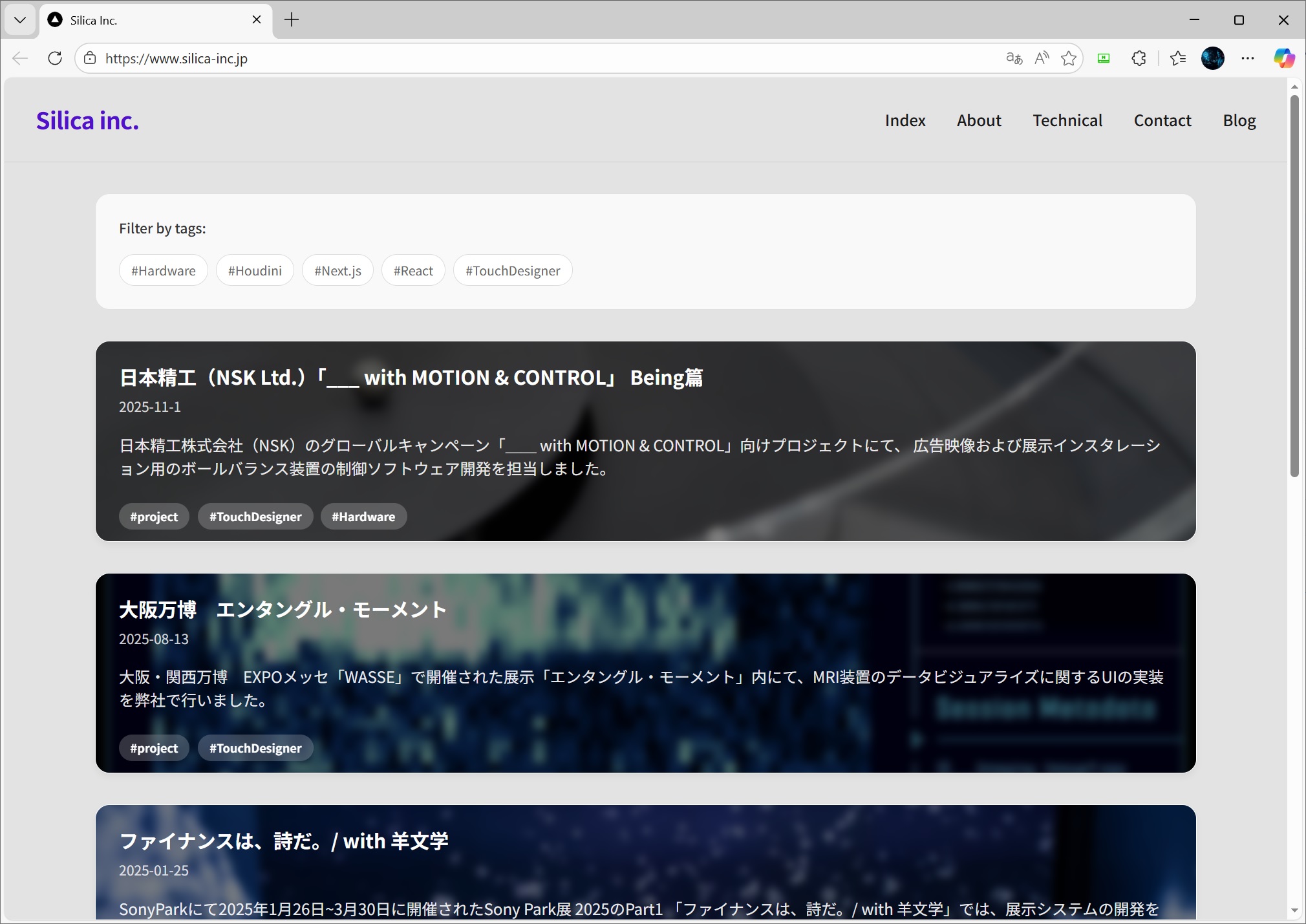
Task: Click the page vertical scrollbar thumb
Action: [1294, 285]
